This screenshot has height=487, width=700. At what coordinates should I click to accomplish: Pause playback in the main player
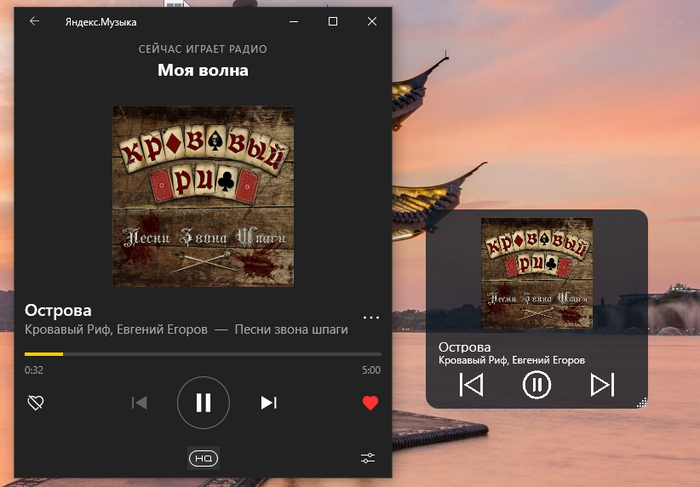click(204, 403)
